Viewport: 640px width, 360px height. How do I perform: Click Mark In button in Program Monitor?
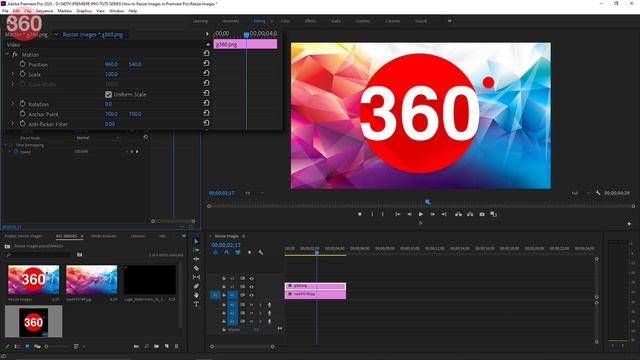click(372, 214)
